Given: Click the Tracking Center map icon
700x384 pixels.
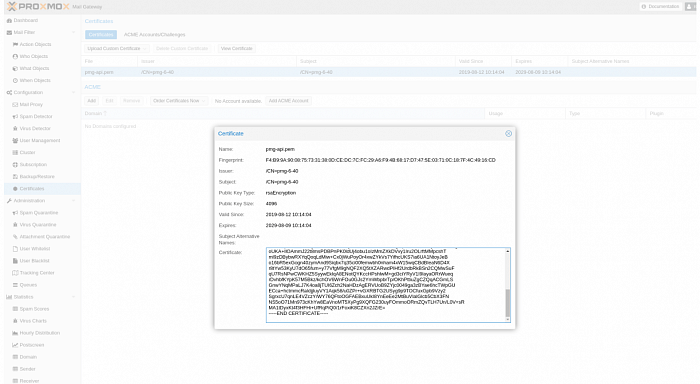Looking at the screenshot, I should click(x=15, y=273).
